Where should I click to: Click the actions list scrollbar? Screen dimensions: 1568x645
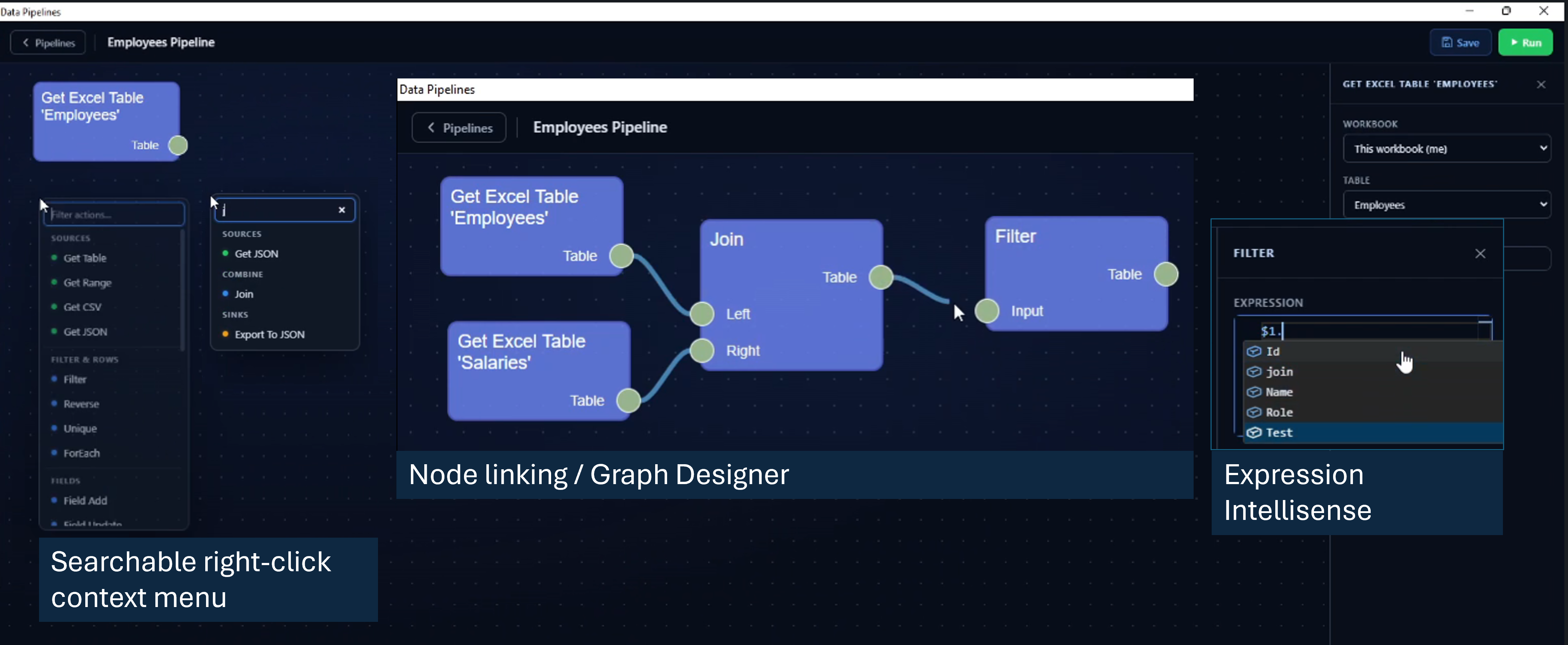coord(182,289)
